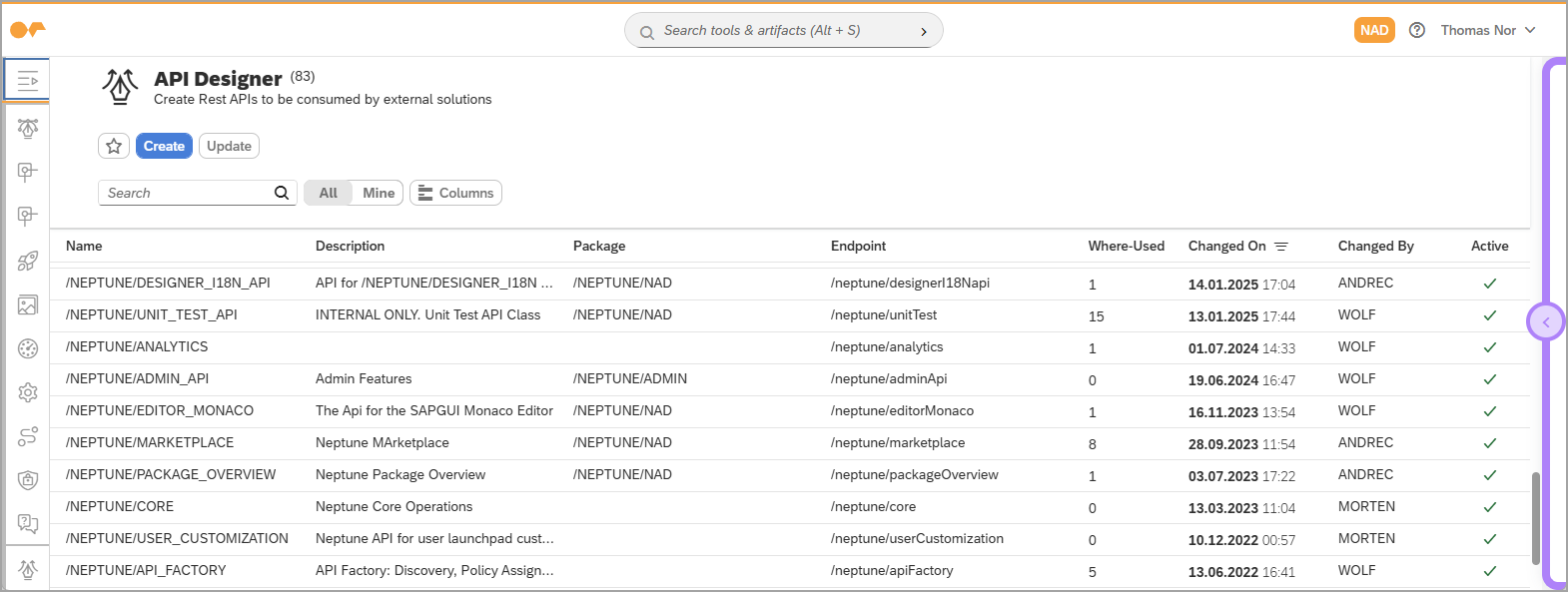Click the /neptune/adminApi endpoint cell
Viewport: 1568px width, 592px height.
coord(889,378)
